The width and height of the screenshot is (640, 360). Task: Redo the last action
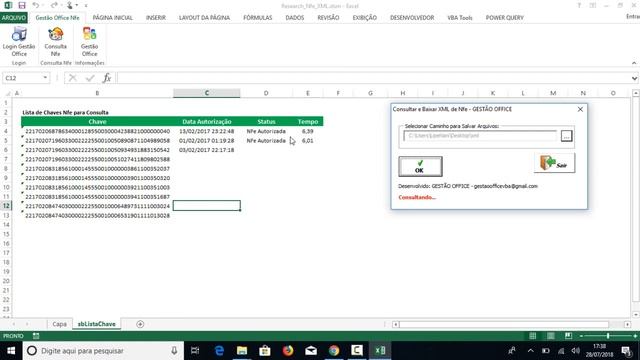[54, 5]
